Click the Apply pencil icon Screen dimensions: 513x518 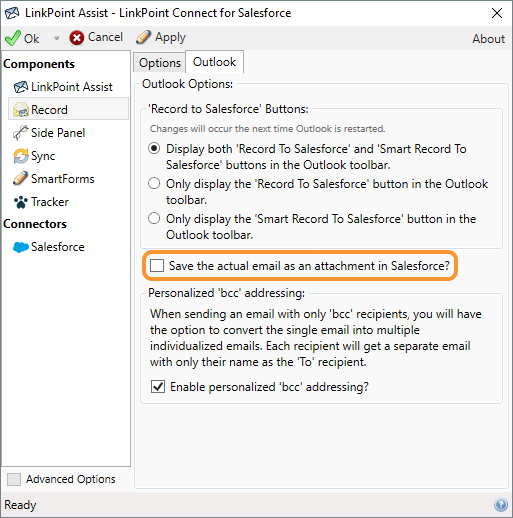(x=143, y=37)
